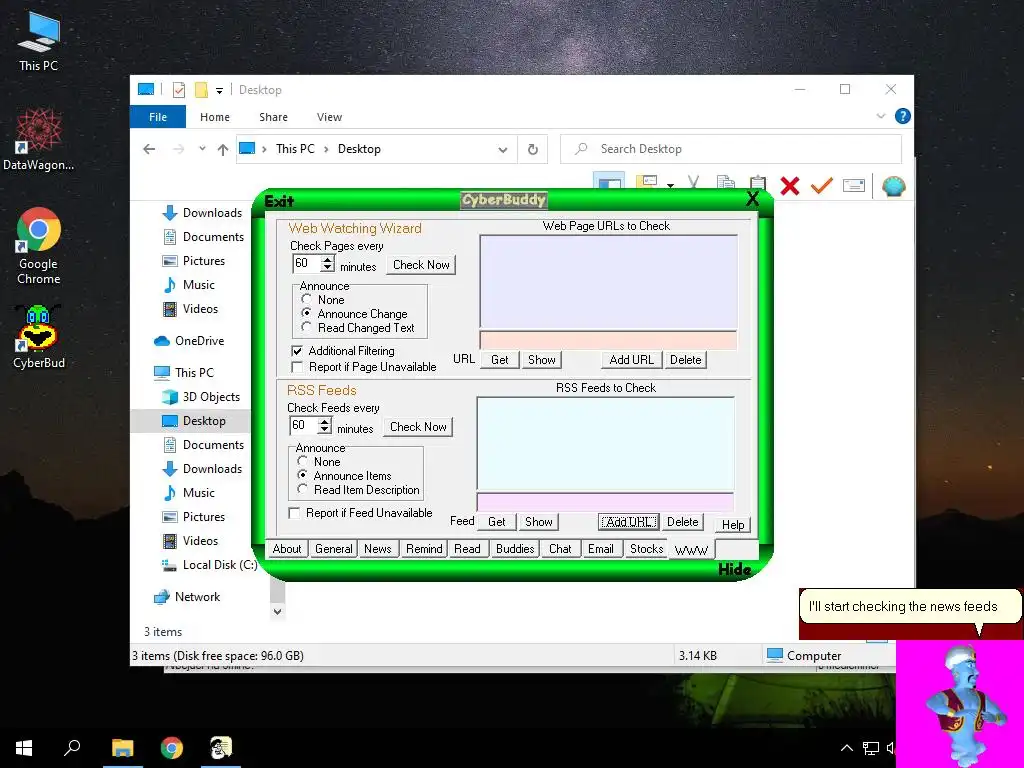Viewport: 1024px width, 768px height.
Task: Click the clipboard paste icon in Explorer toolbar
Action: [758, 183]
